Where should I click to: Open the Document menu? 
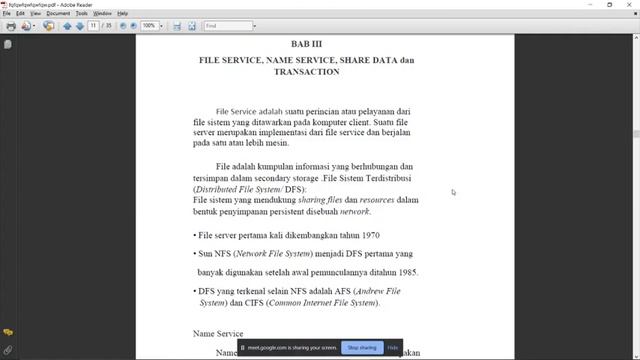tap(58, 13)
